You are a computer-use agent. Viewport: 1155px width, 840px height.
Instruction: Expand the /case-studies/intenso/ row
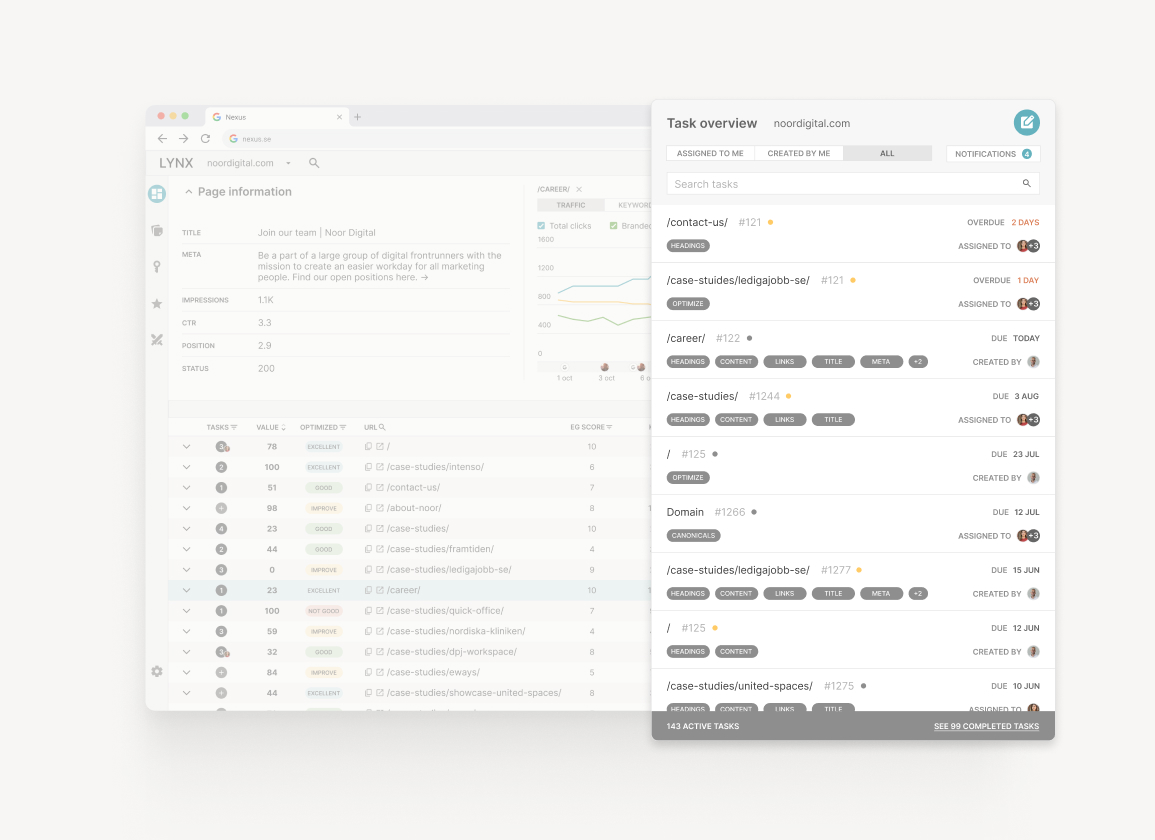click(x=186, y=467)
